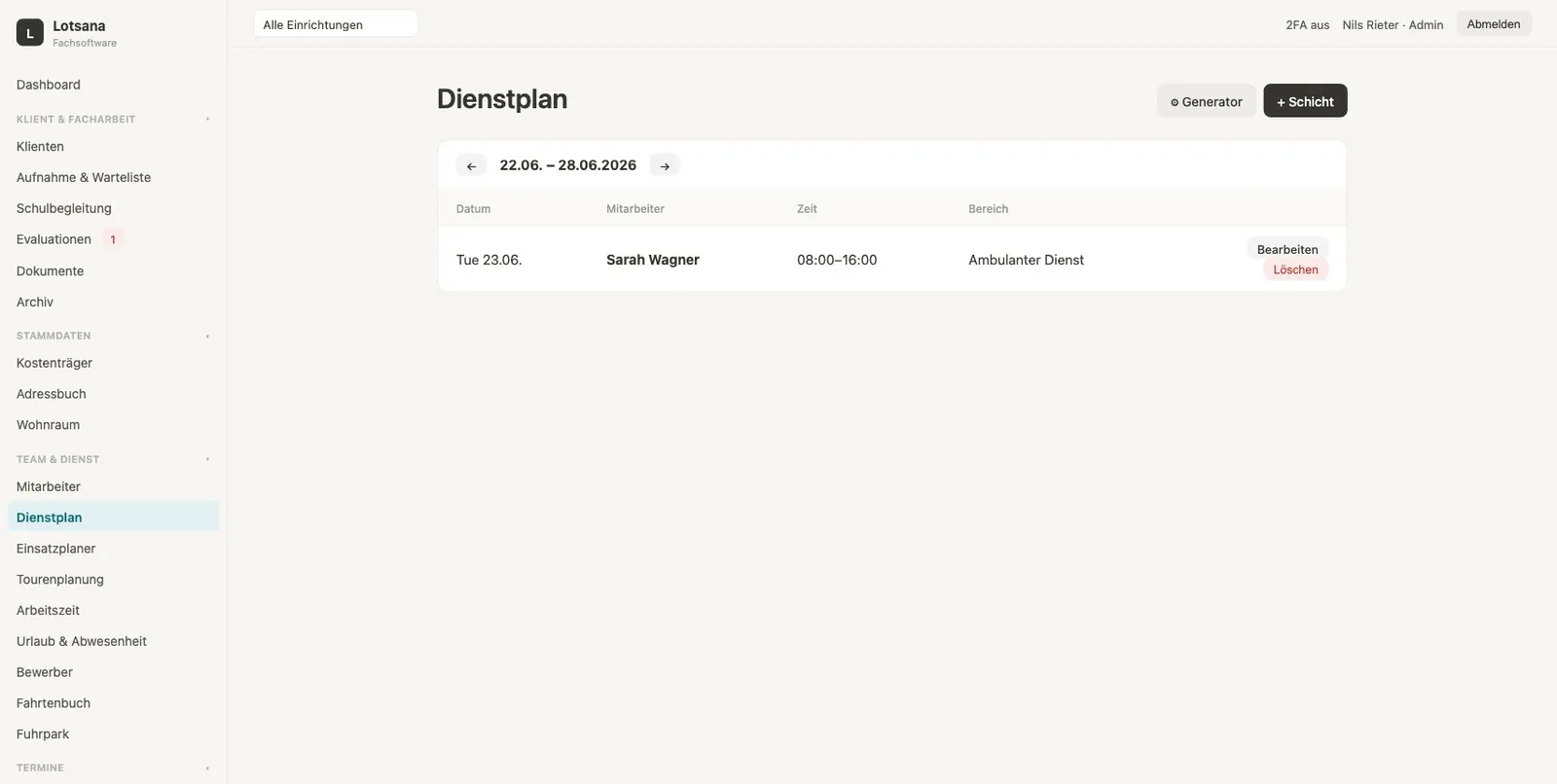Click the Lotsana logo icon

click(x=30, y=33)
